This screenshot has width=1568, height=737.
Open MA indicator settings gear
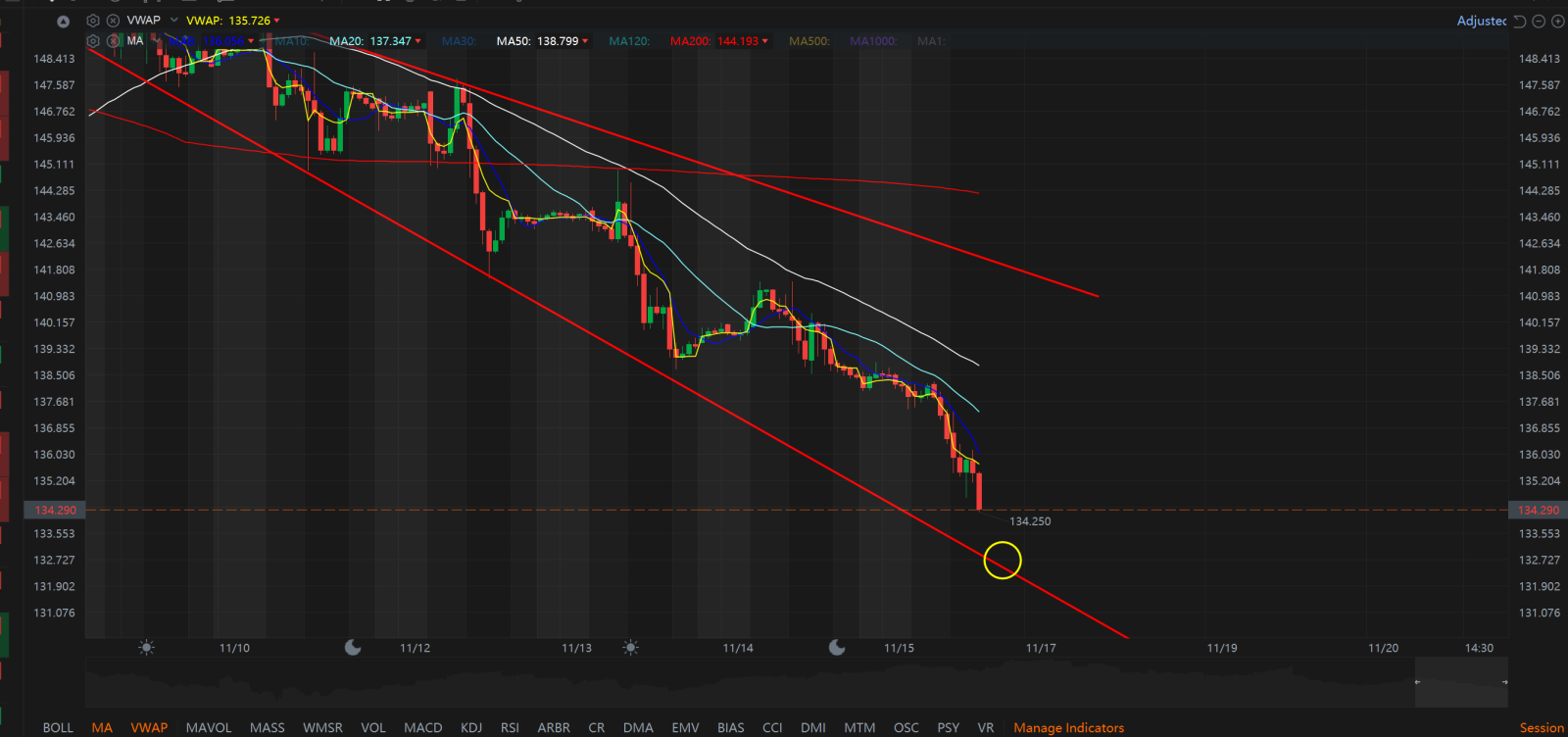click(93, 41)
